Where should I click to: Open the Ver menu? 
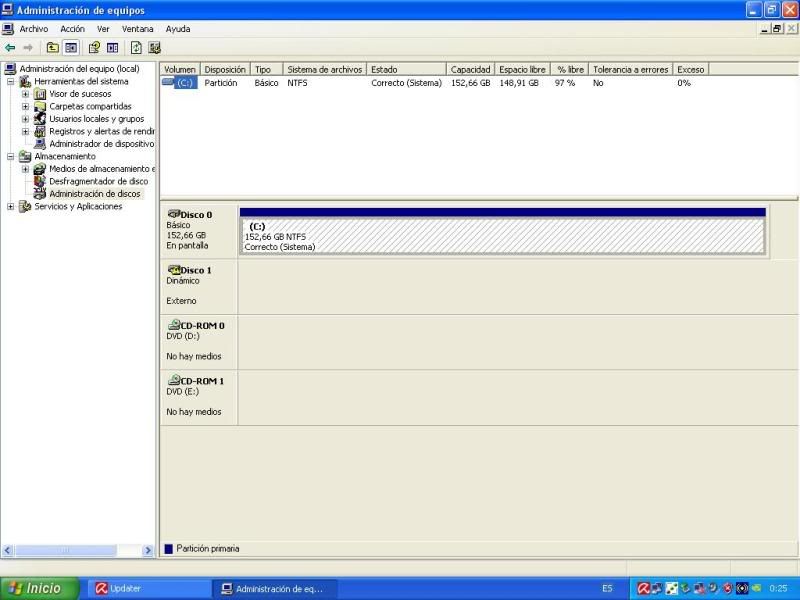point(103,29)
